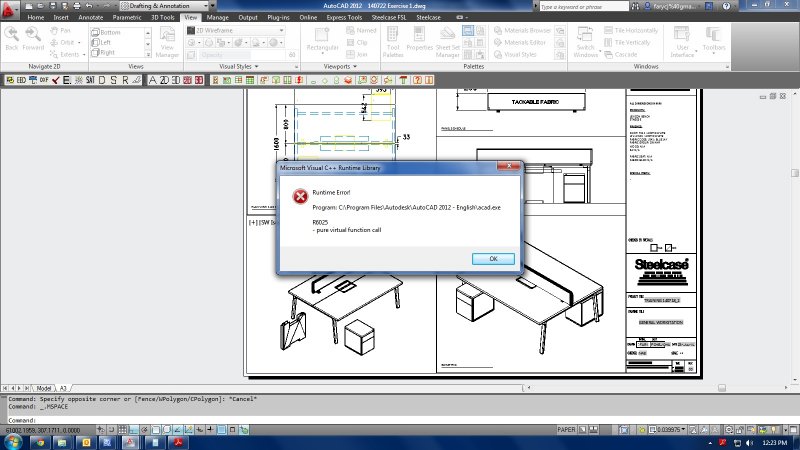
Task: Toggle Grid display in status bar
Action: tap(122, 430)
